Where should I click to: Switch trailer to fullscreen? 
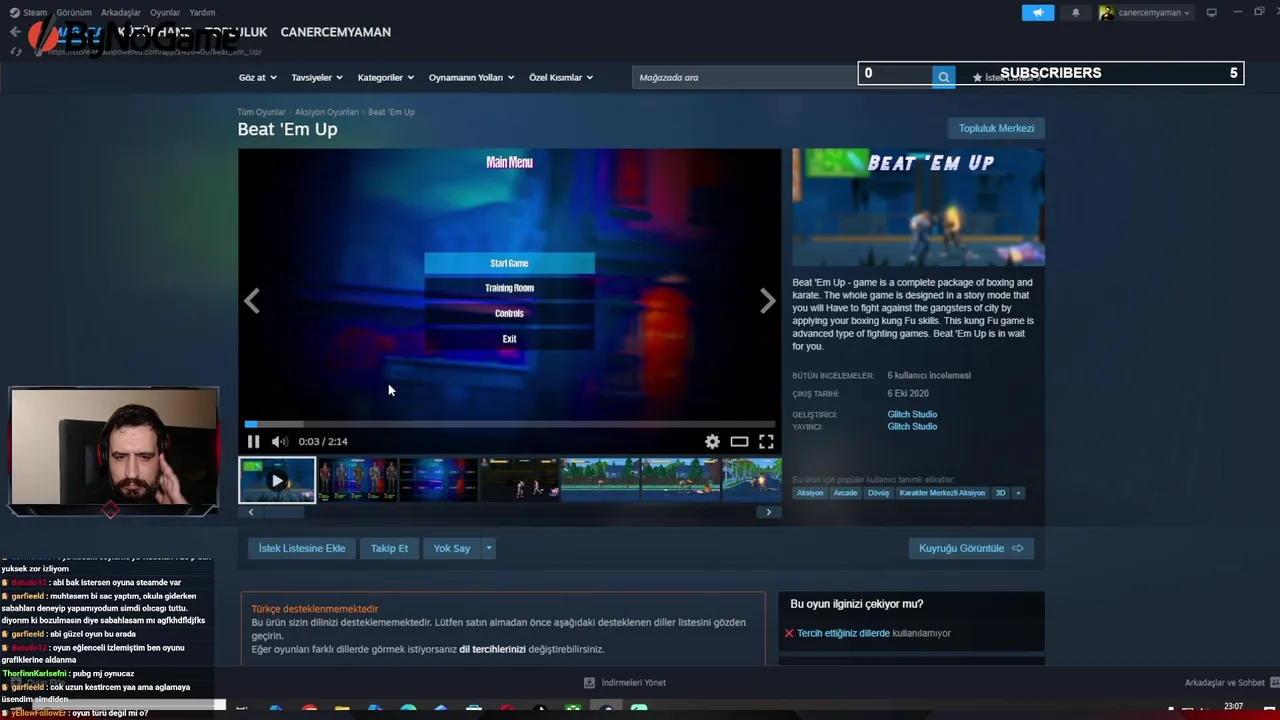click(766, 441)
